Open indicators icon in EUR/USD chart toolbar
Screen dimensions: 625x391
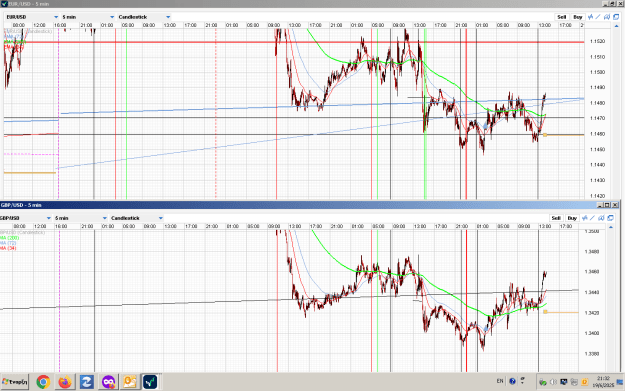590,17
